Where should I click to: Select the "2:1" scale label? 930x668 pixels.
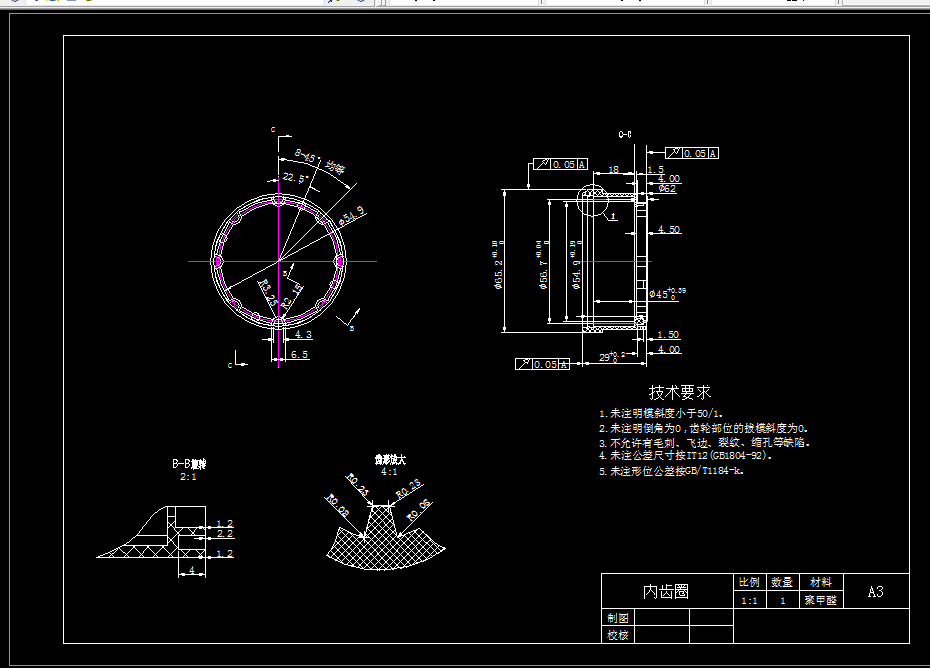(188, 477)
